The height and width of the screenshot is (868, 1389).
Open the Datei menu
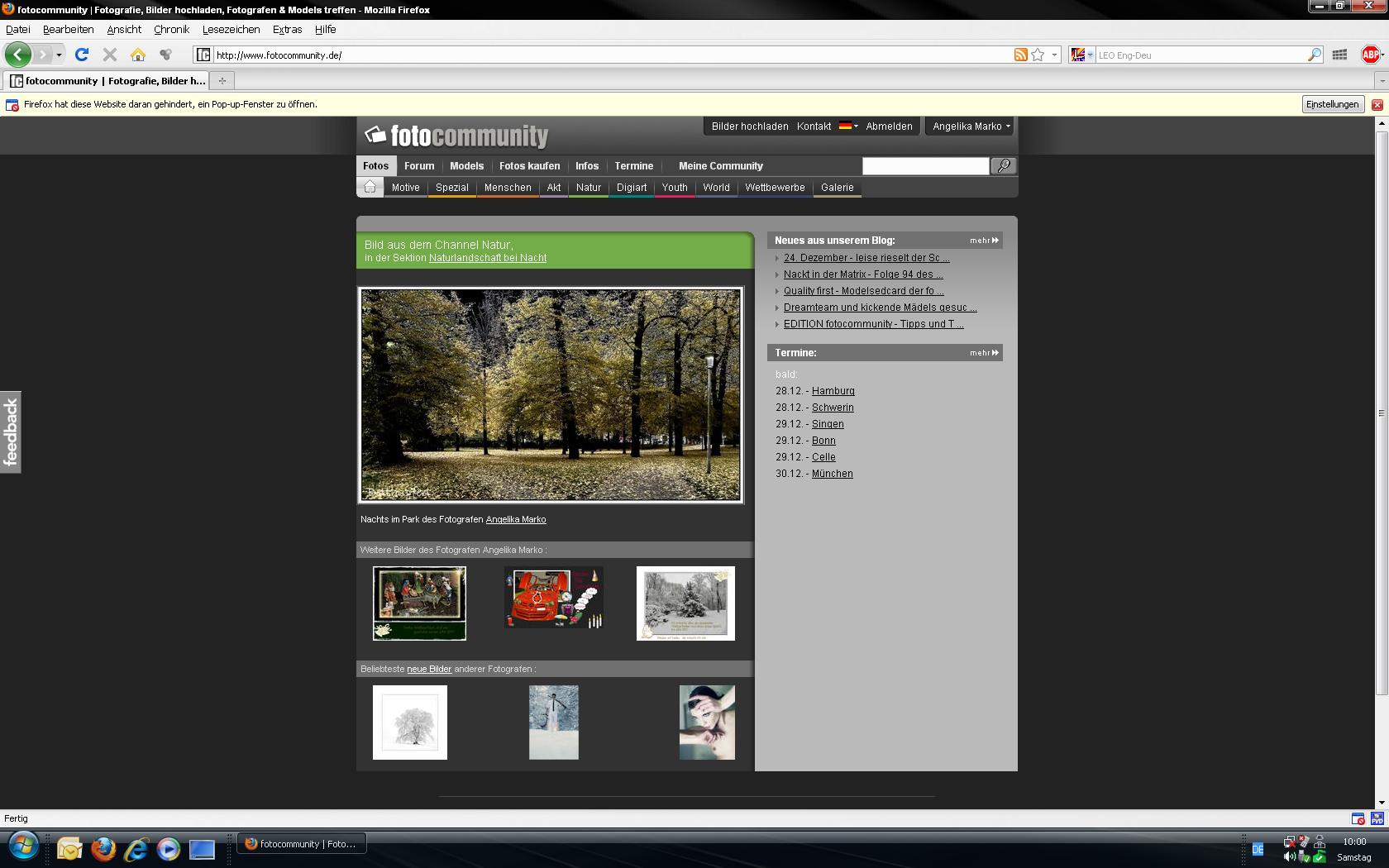18,29
